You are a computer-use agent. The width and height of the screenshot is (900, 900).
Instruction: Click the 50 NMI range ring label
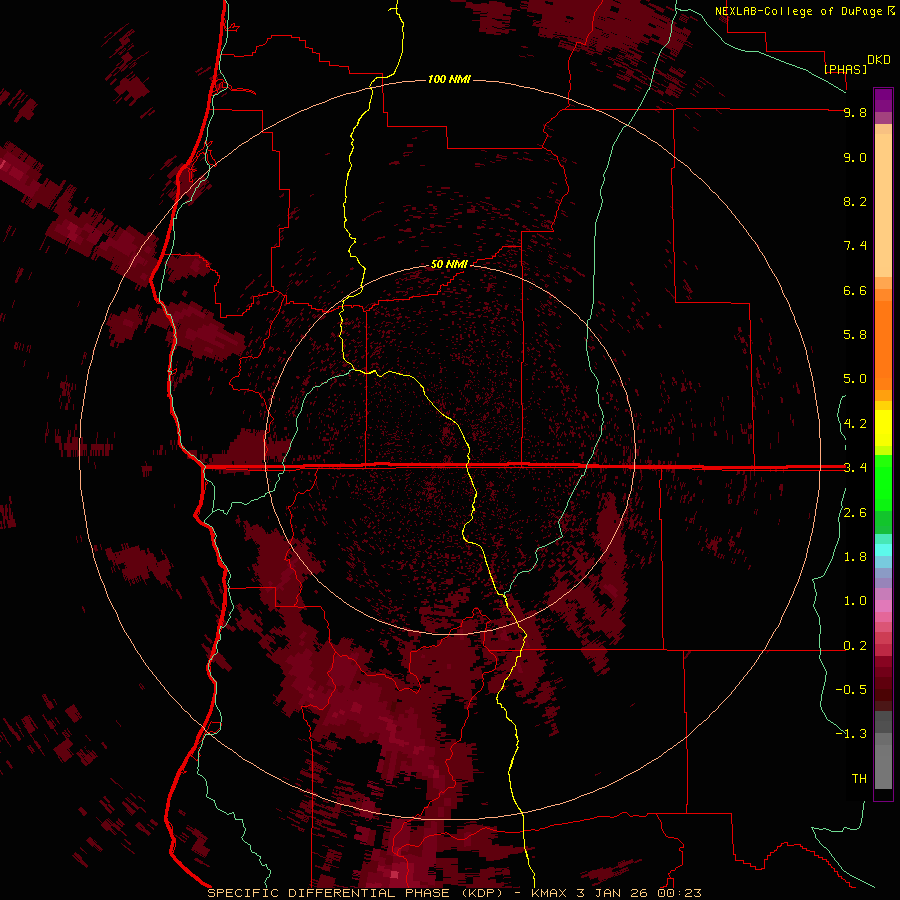[x=449, y=264]
